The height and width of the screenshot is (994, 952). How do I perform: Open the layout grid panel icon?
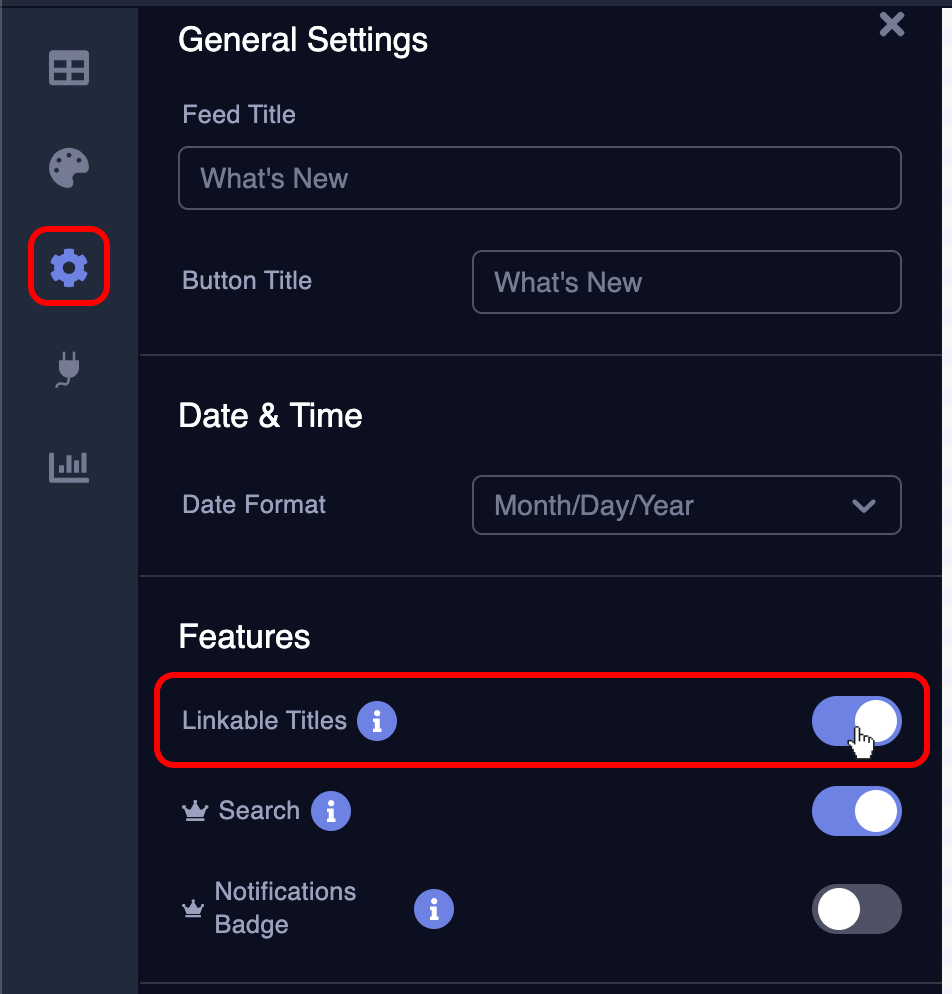[x=68, y=67]
